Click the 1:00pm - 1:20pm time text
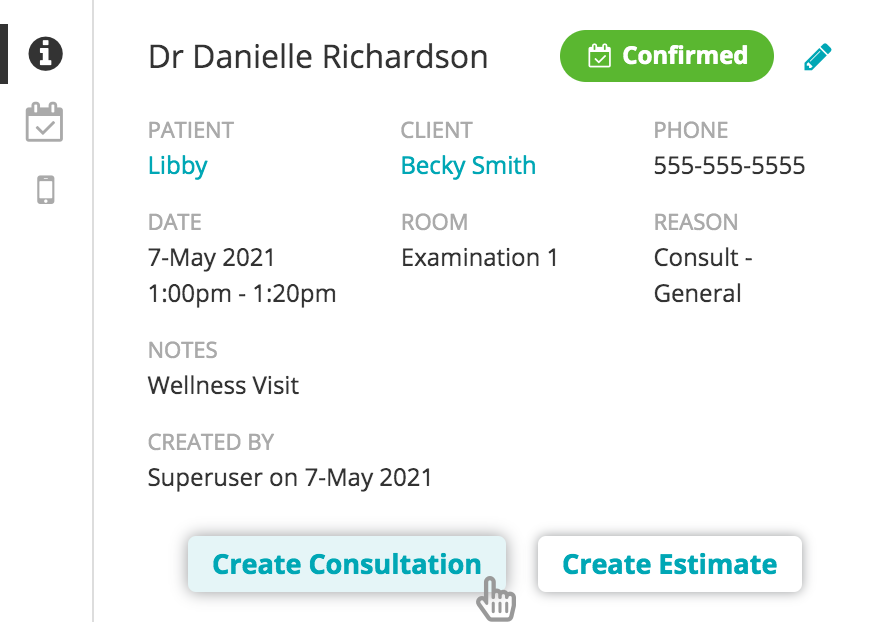896x622 pixels. pos(242,294)
